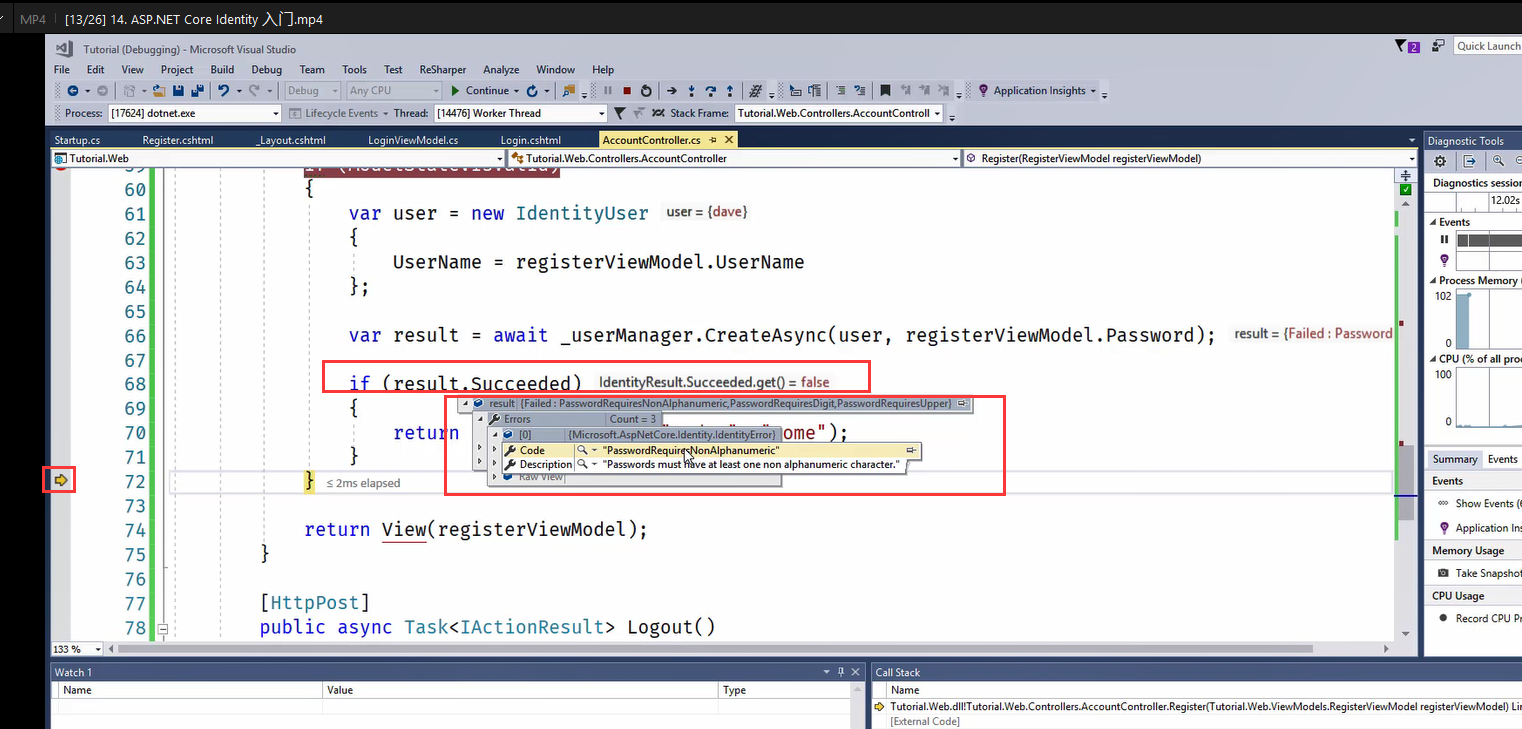Click the Undo icon

223,90
